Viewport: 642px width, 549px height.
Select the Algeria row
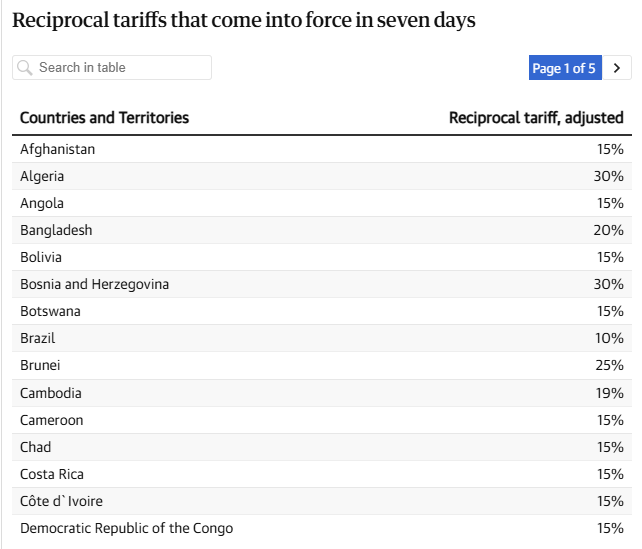322,176
